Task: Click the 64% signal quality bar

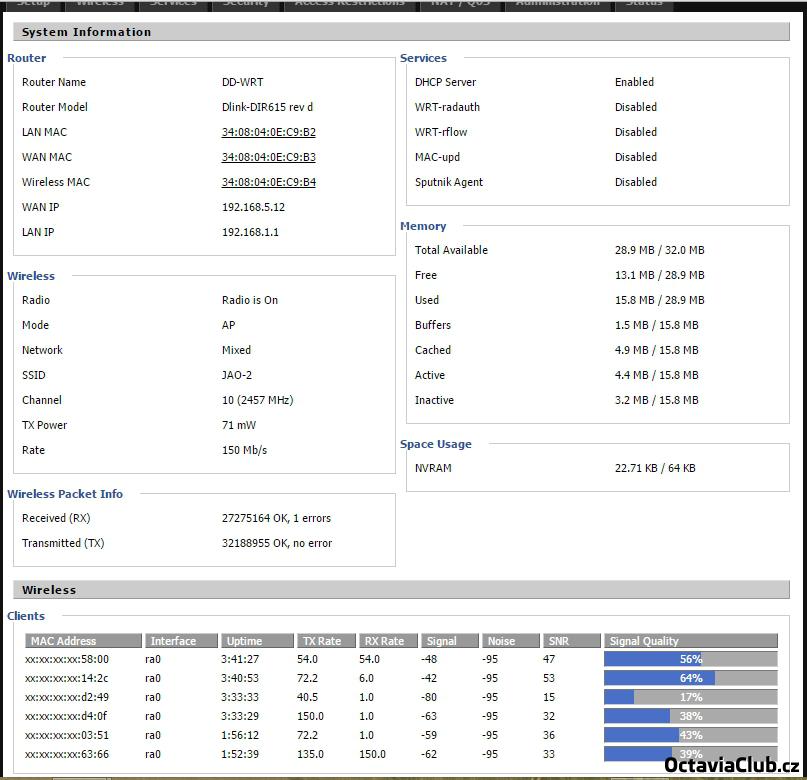Action: click(x=690, y=678)
